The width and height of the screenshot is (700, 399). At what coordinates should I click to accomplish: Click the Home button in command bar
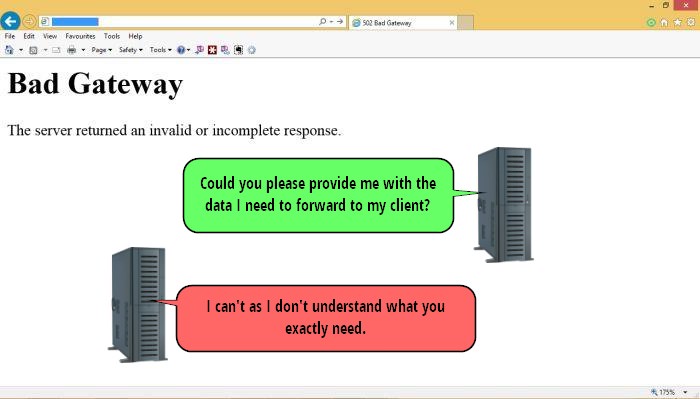click(x=9, y=50)
